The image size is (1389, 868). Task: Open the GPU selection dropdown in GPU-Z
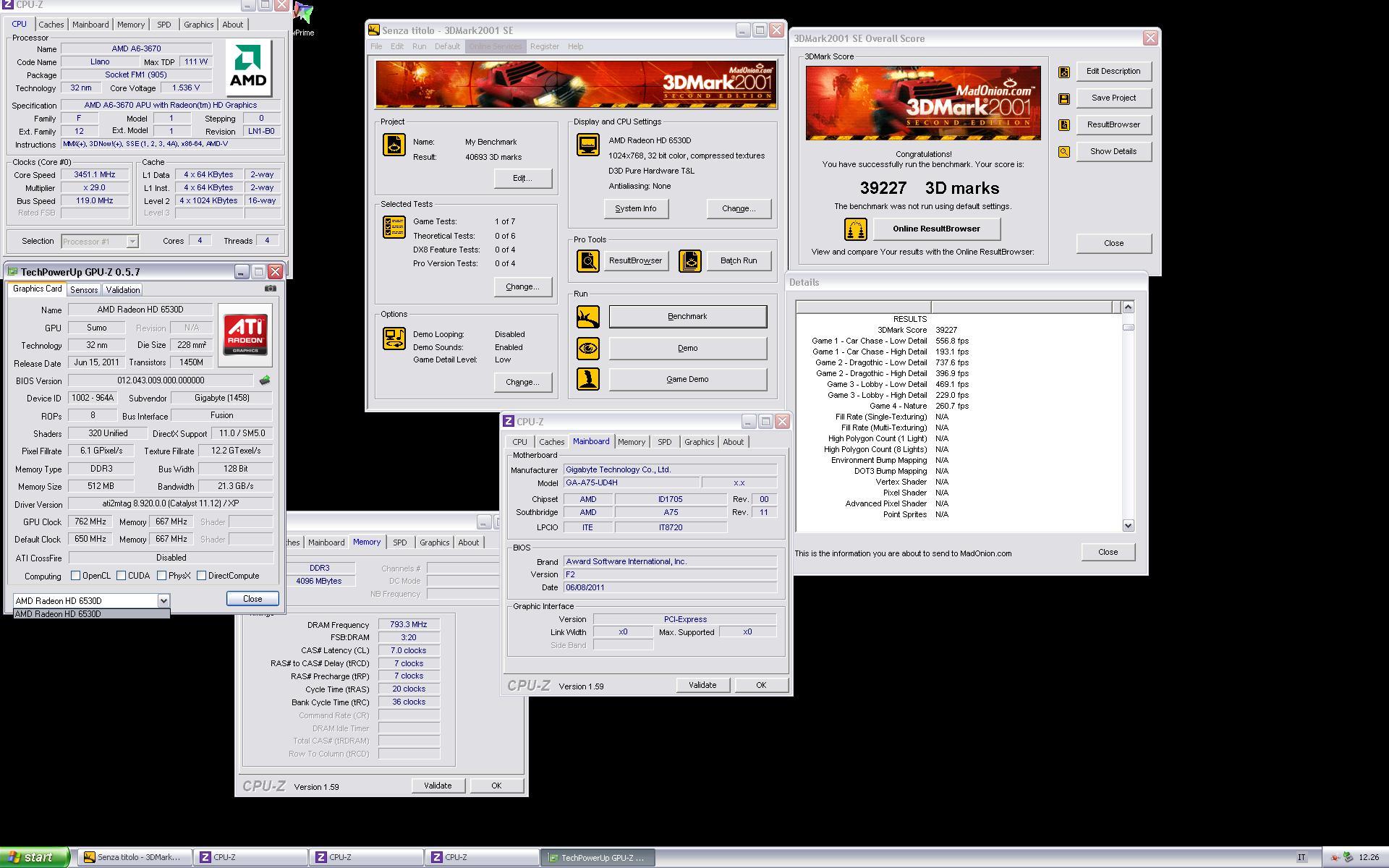tap(163, 600)
